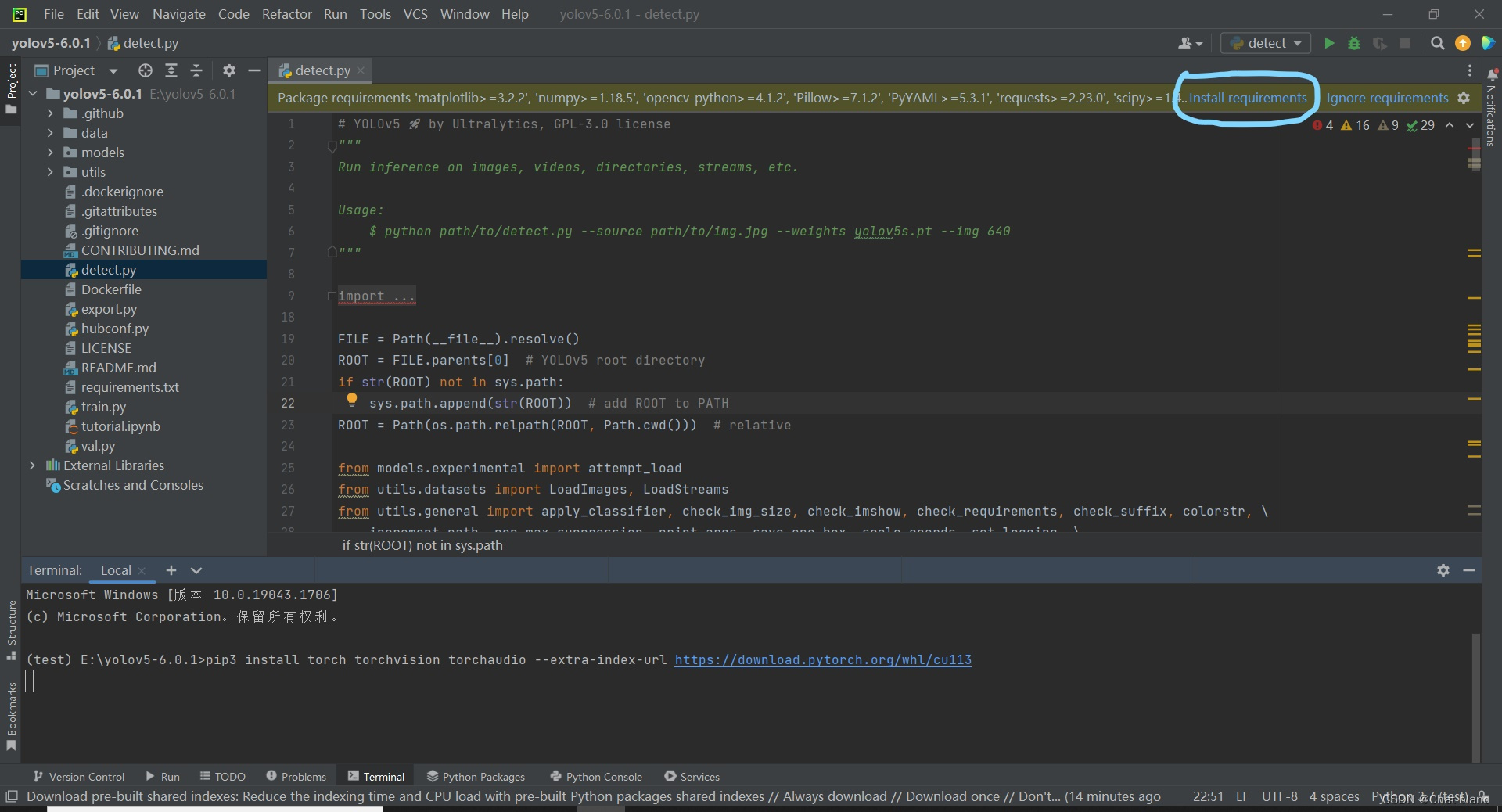The image size is (1502, 812).
Task: Open pytorch download URL in terminal
Action: 823,659
